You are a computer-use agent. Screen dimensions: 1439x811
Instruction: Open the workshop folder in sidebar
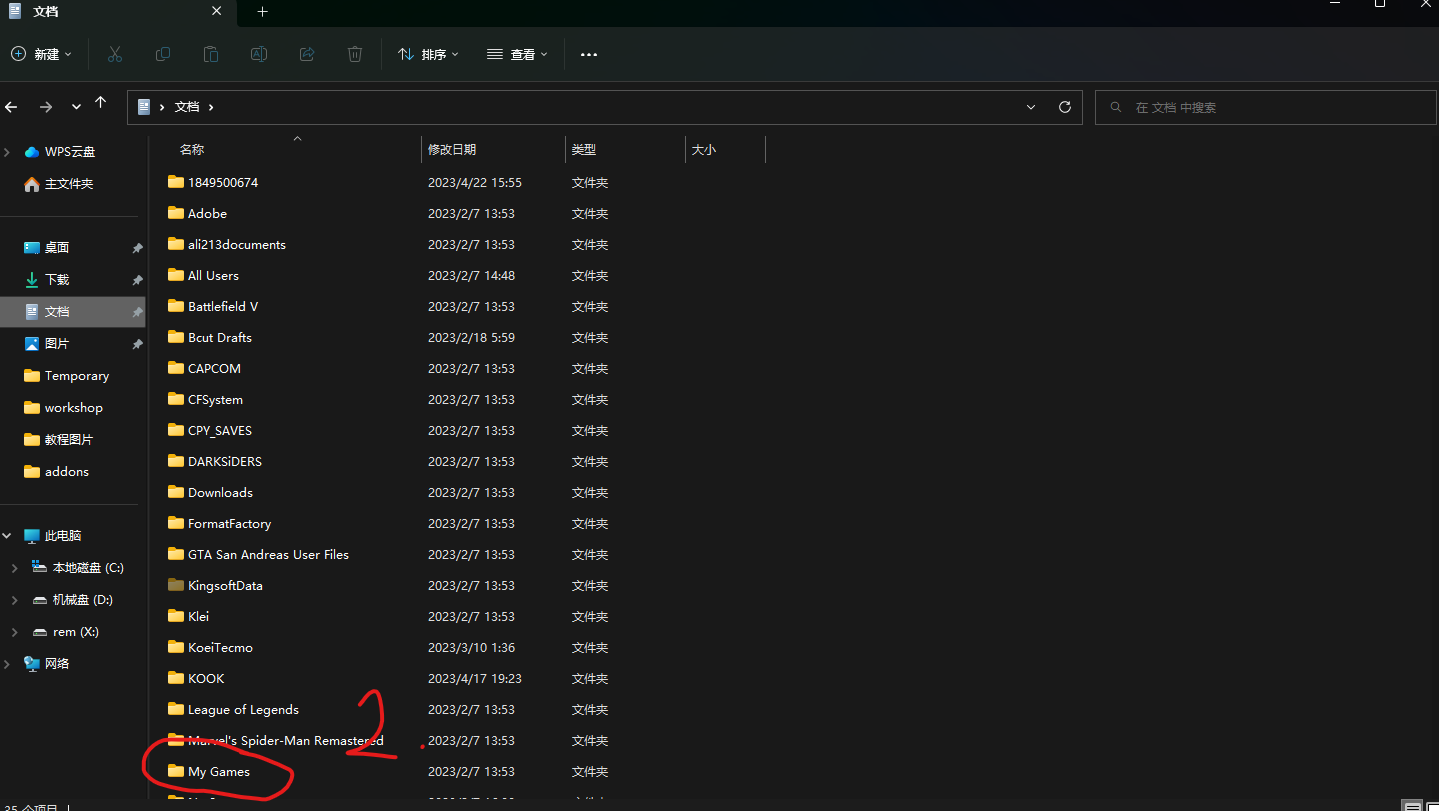pos(63,408)
